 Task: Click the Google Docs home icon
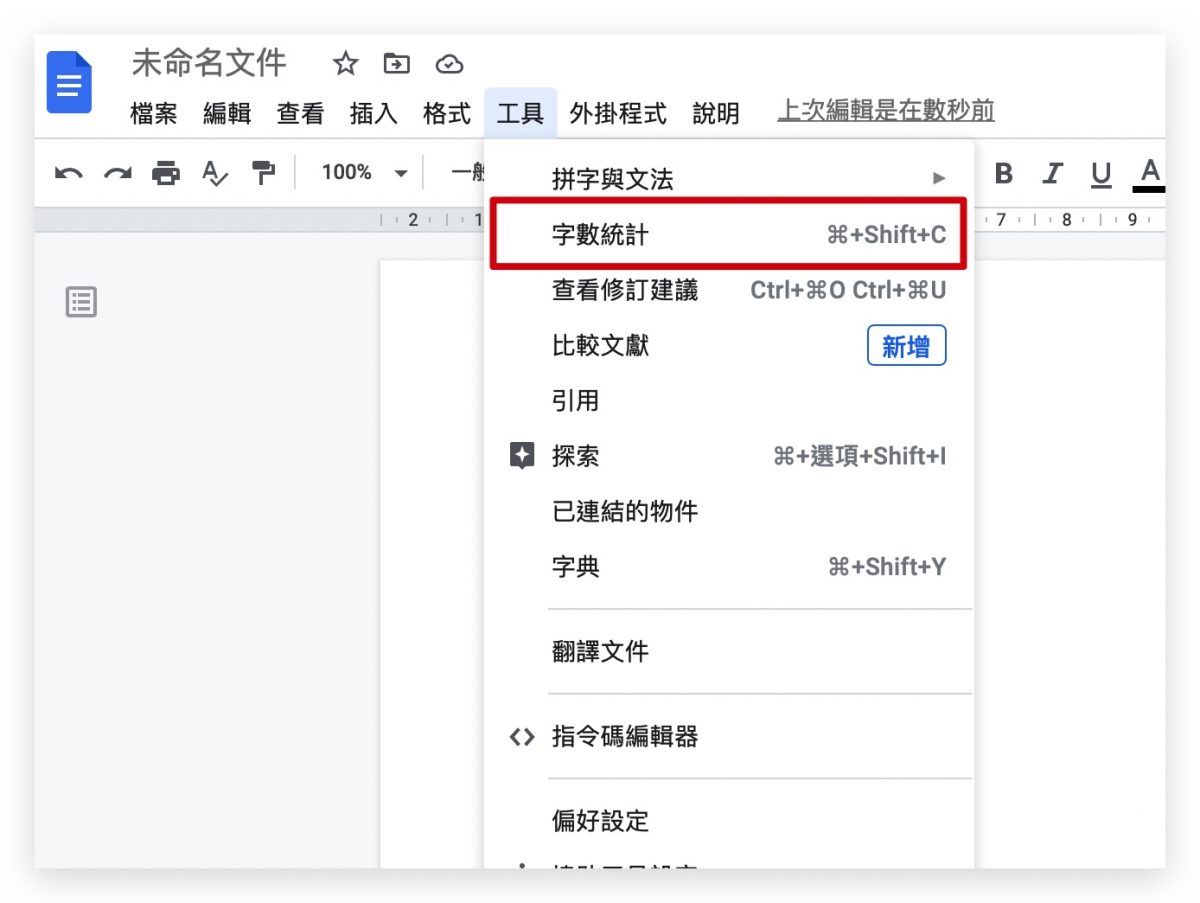[x=70, y=83]
